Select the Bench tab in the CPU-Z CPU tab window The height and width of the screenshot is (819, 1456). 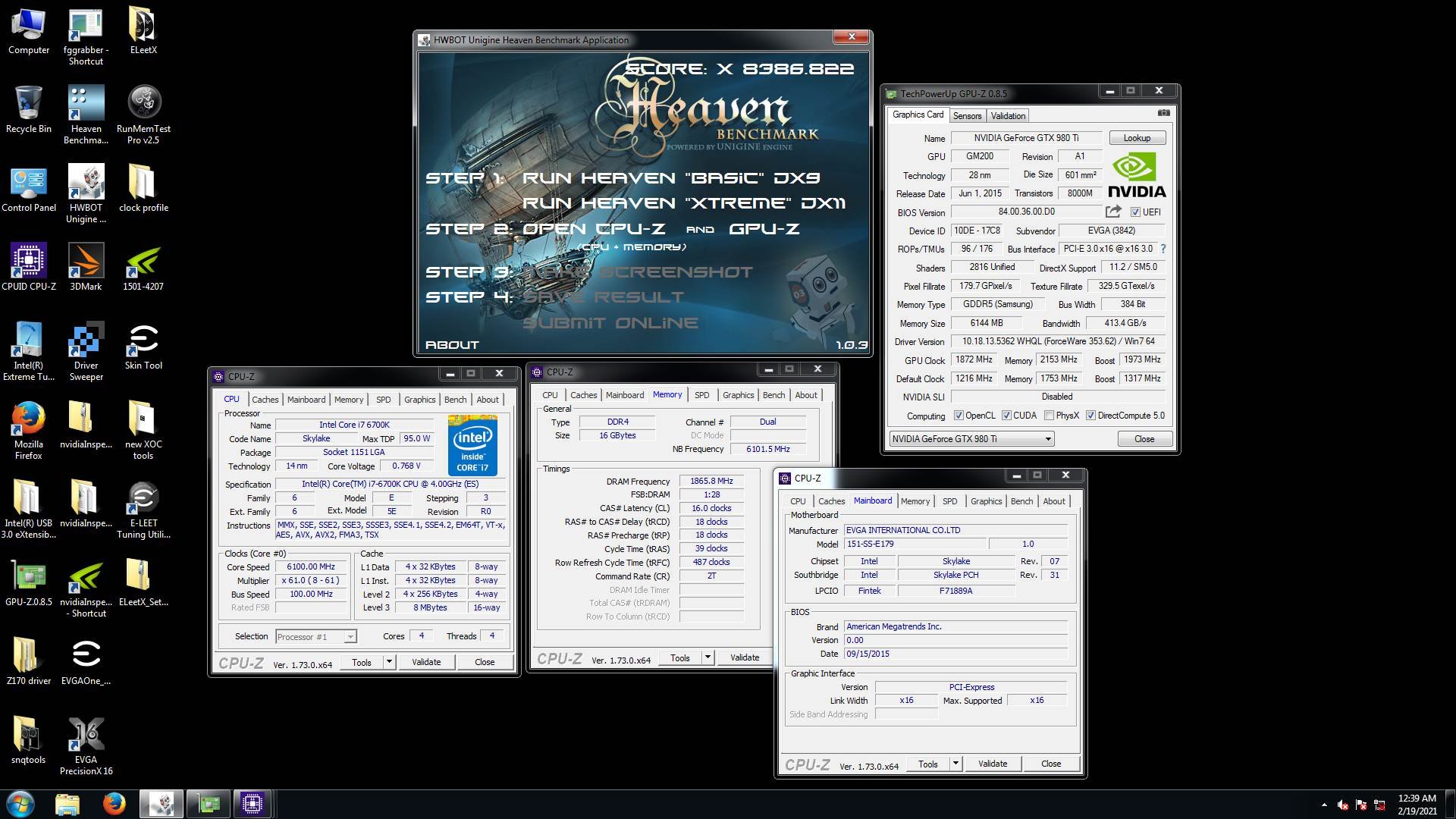pos(455,400)
